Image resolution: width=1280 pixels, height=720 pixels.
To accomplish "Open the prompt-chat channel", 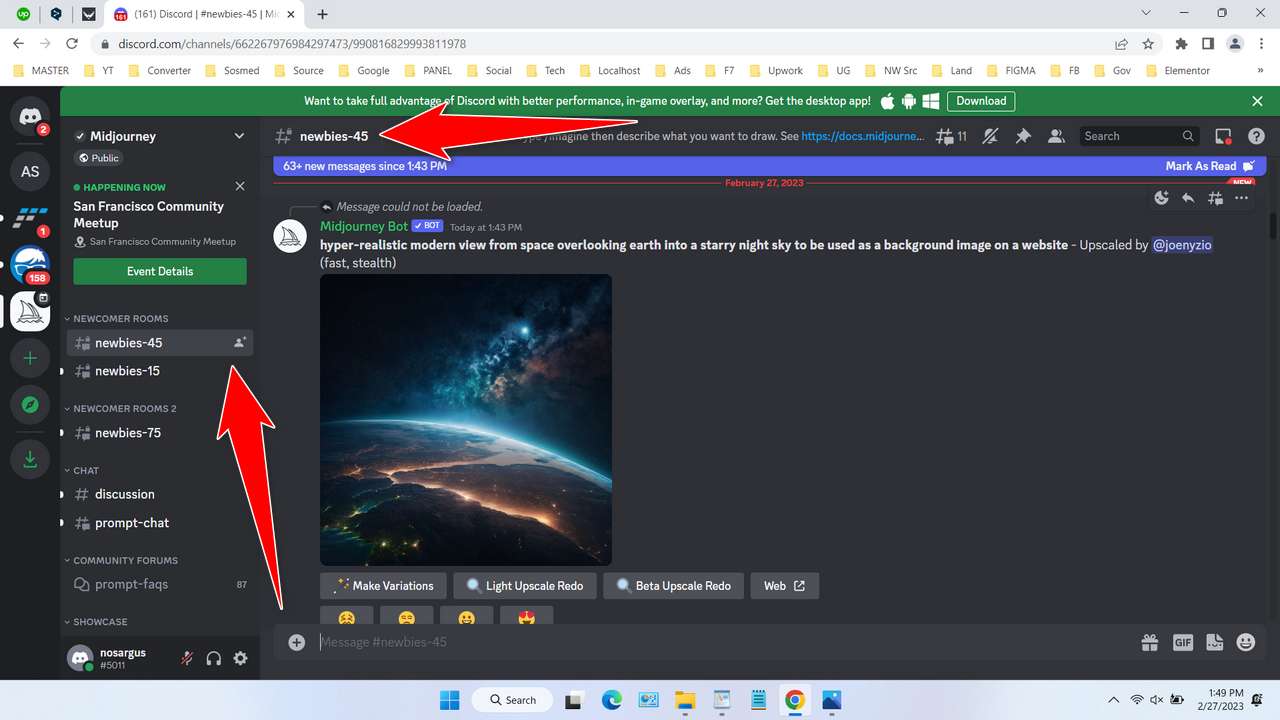I will click(x=132, y=523).
